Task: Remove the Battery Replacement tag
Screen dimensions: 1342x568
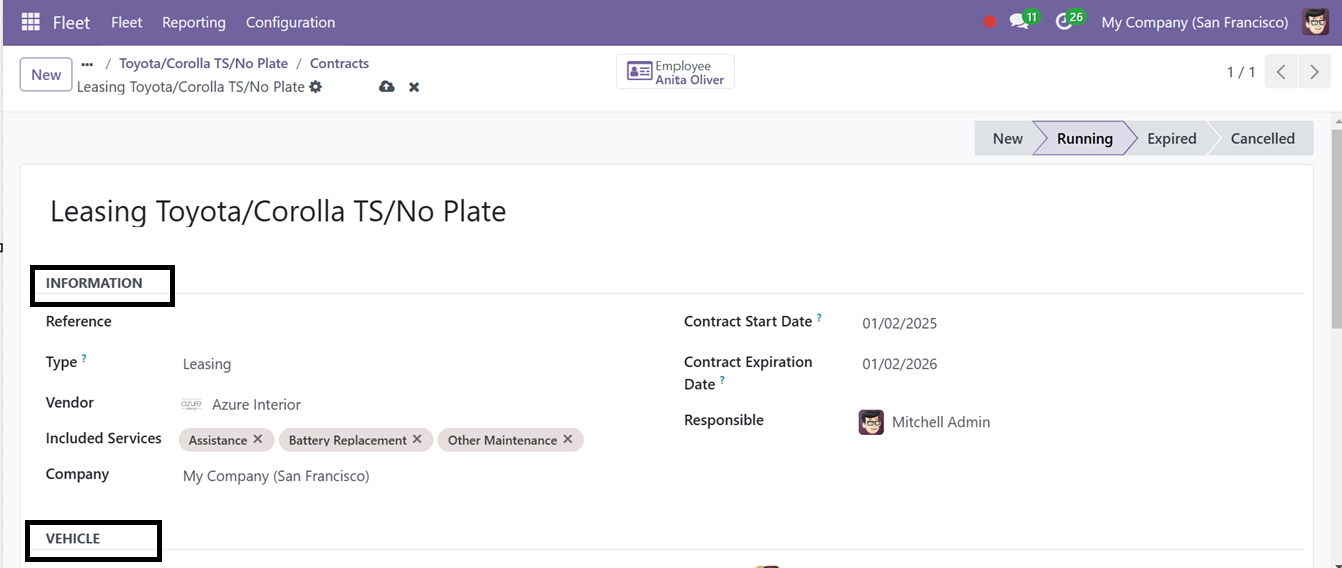Action: click(417, 439)
